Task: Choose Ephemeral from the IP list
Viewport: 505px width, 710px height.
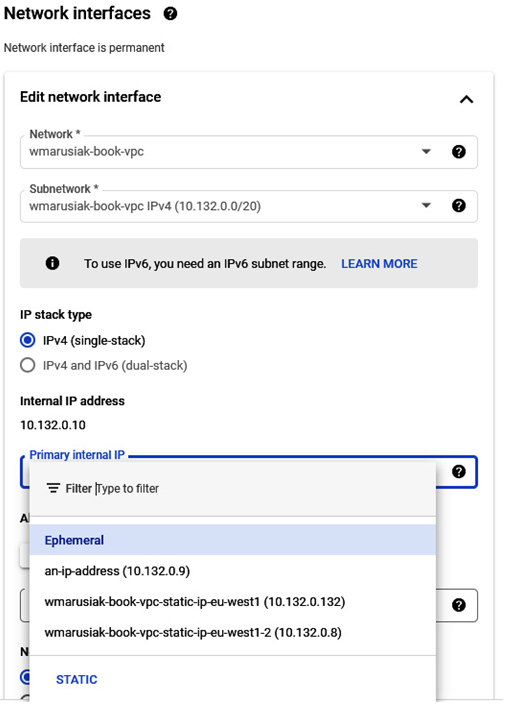Action: click(x=233, y=540)
